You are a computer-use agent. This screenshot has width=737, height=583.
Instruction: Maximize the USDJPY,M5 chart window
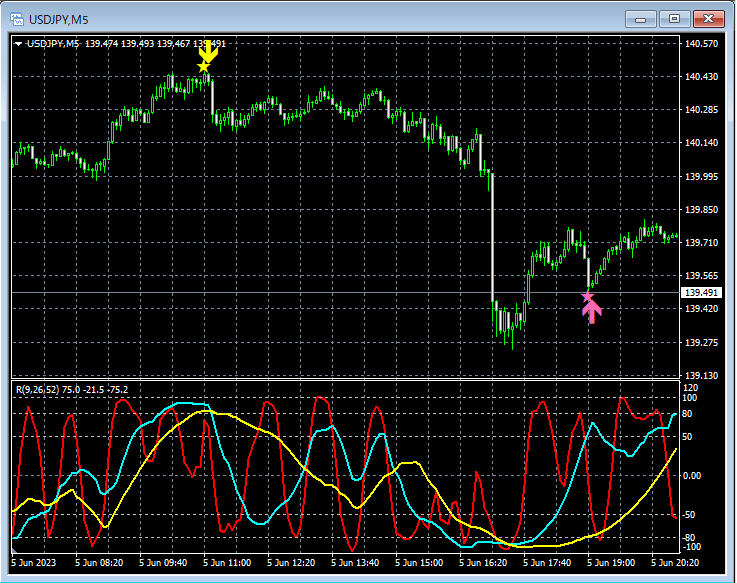click(674, 19)
